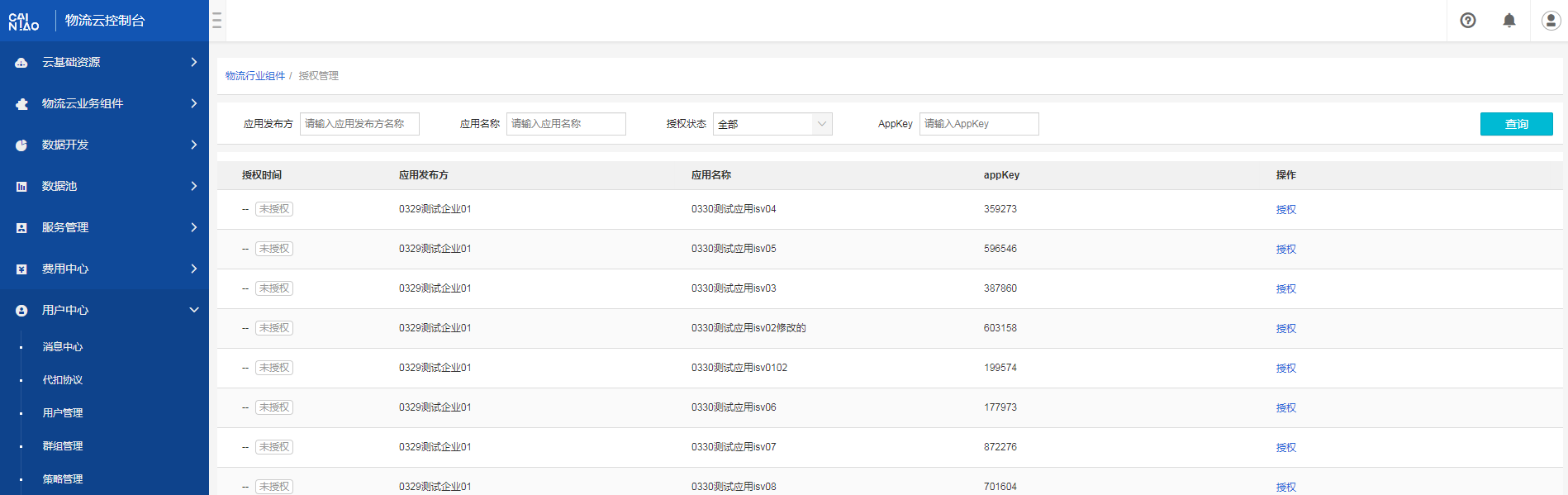Select 用户管理 in the sidebar submenu

(63, 413)
